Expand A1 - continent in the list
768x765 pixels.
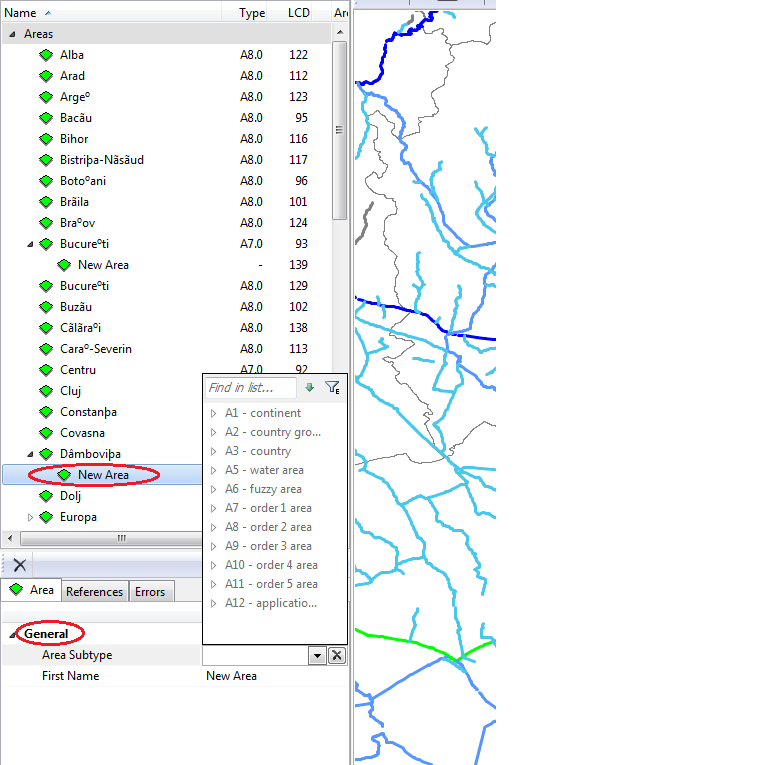[213, 413]
